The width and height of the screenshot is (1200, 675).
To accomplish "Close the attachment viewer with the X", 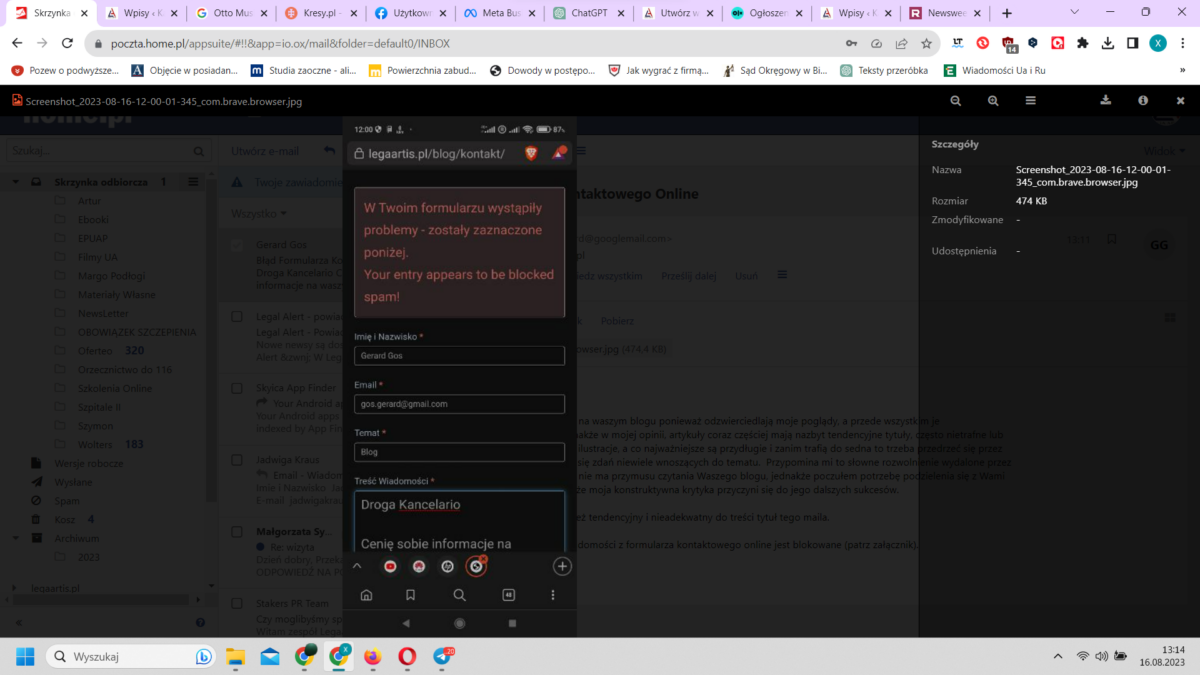I will 1179,101.
